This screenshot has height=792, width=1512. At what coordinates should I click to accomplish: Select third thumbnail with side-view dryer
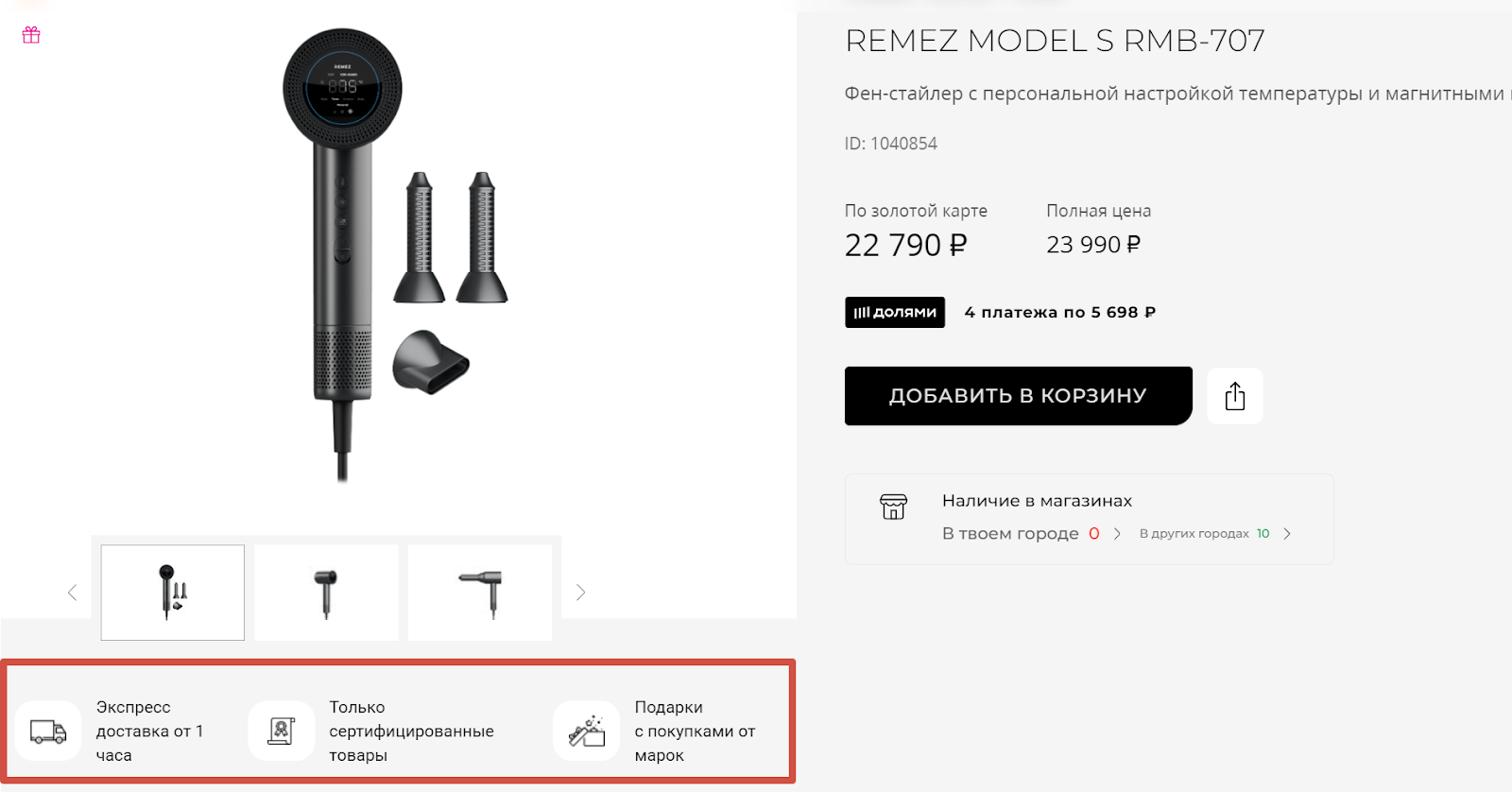(480, 593)
